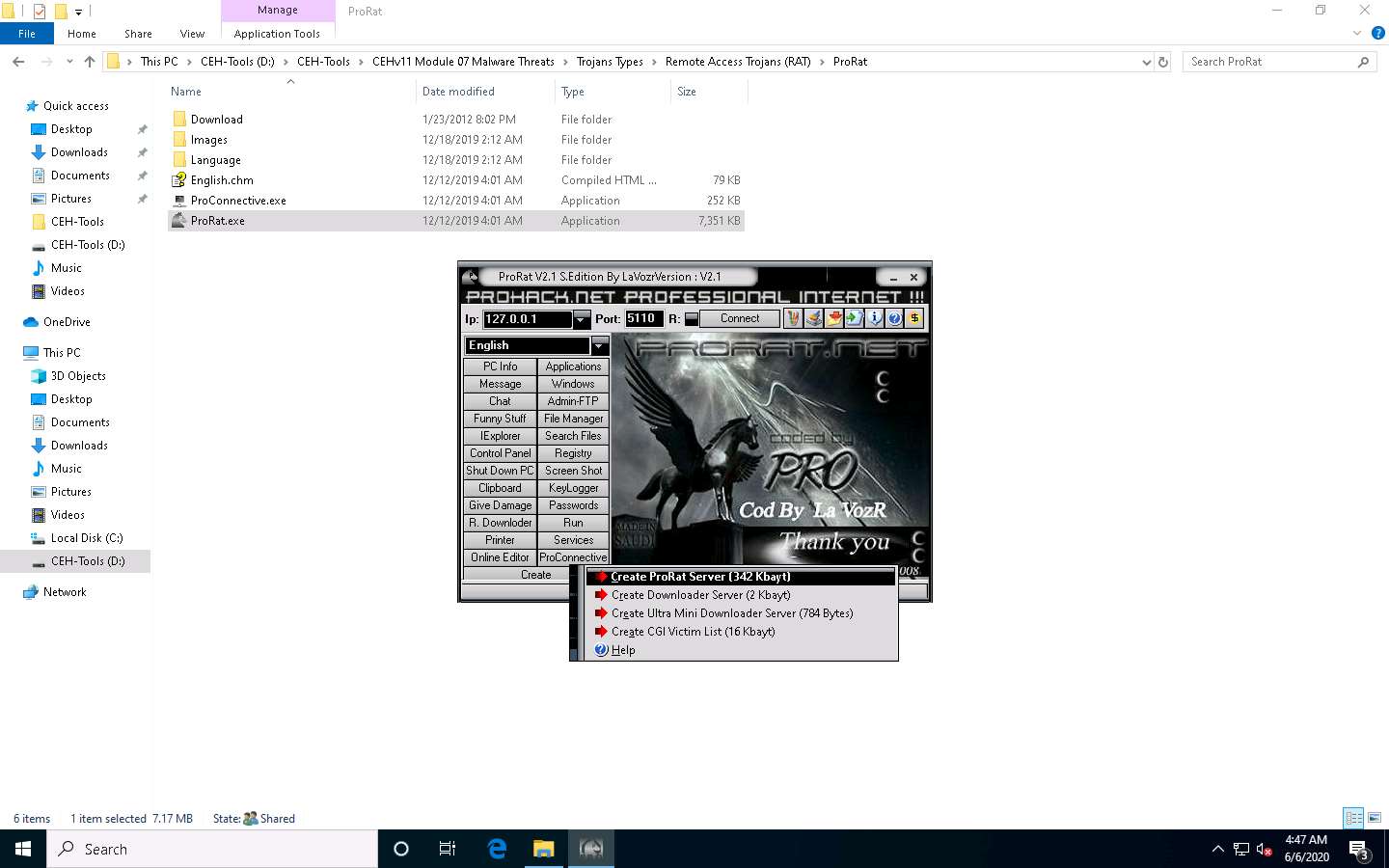This screenshot has width=1389, height=868.
Task: Open the KeyLogger function
Action: (573, 488)
